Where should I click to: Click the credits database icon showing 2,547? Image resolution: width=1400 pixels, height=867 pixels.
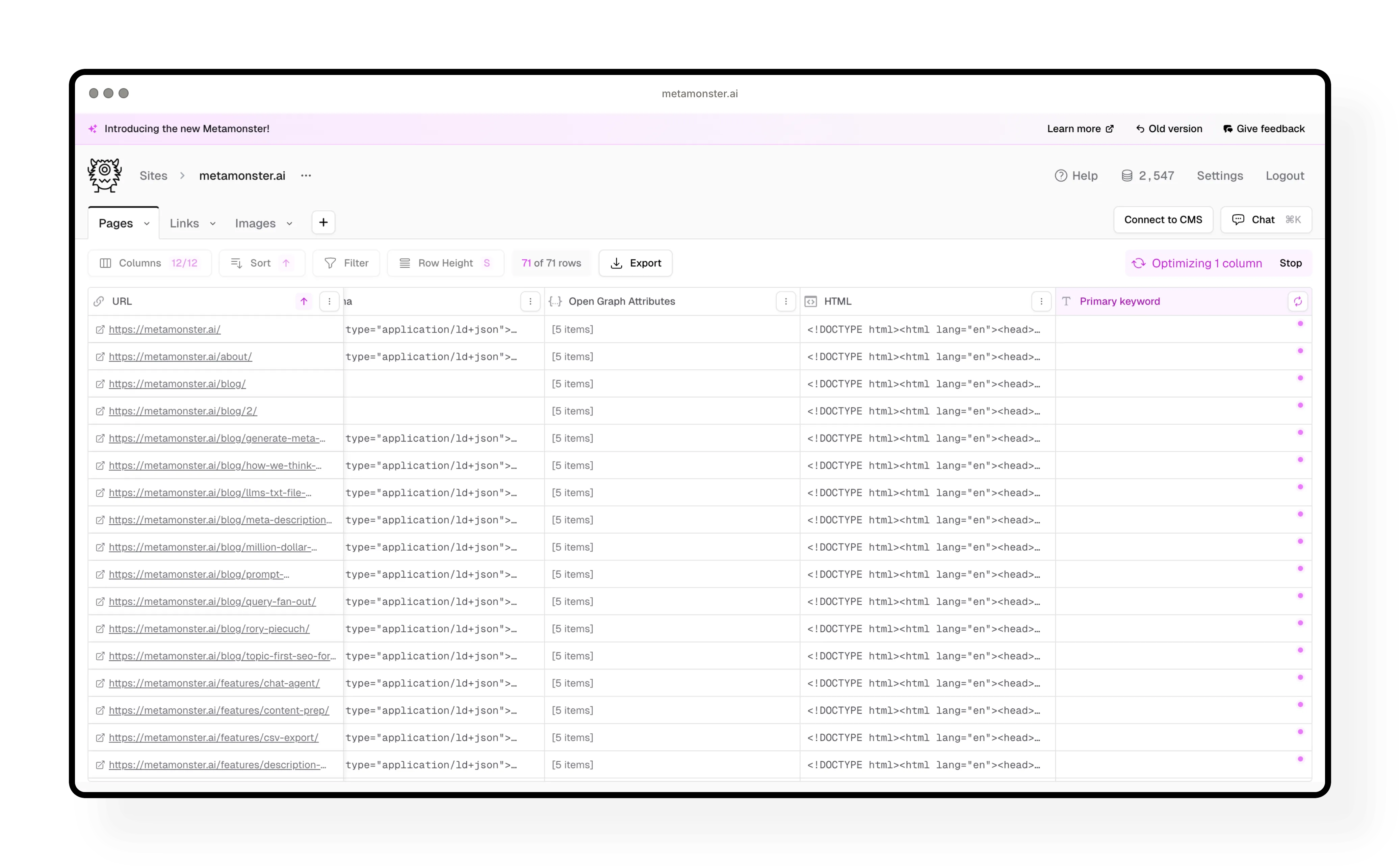point(1127,176)
